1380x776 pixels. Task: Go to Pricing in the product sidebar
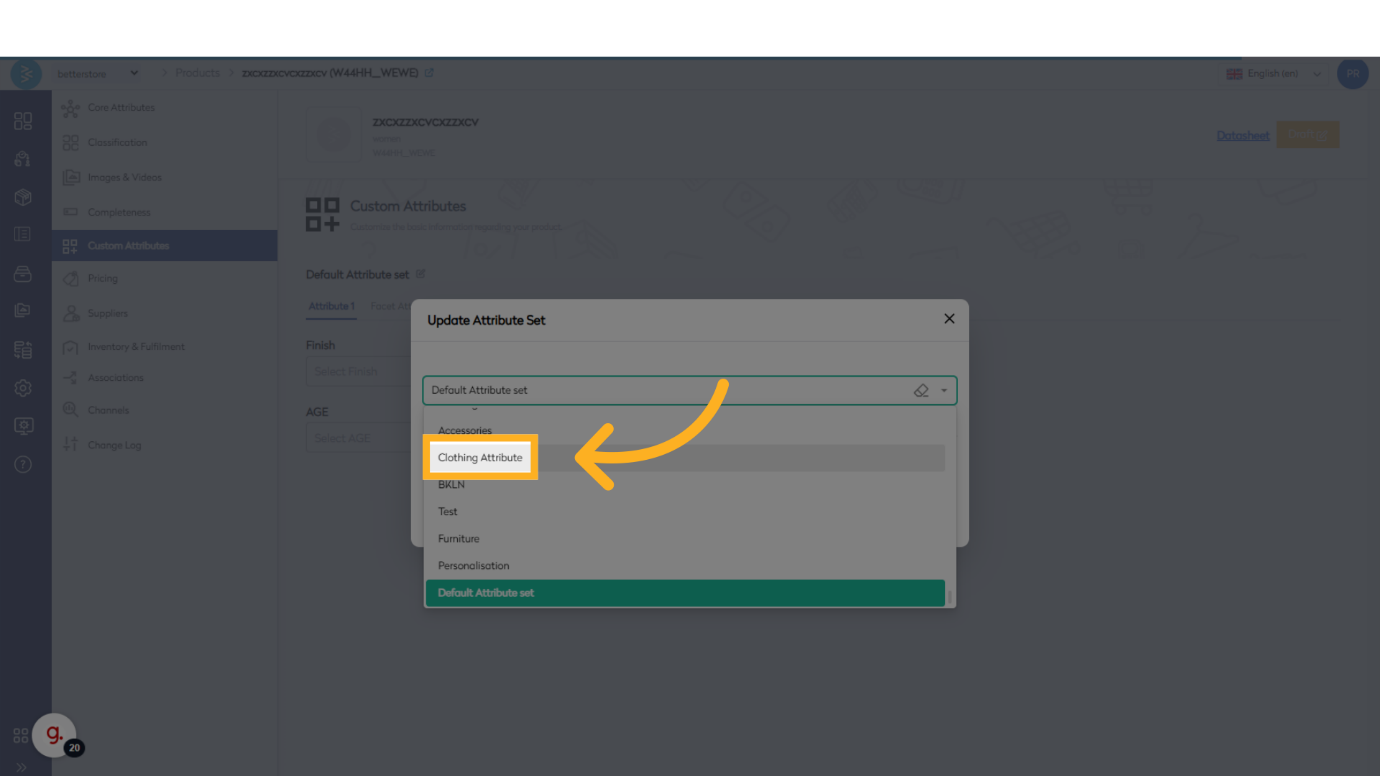103,278
